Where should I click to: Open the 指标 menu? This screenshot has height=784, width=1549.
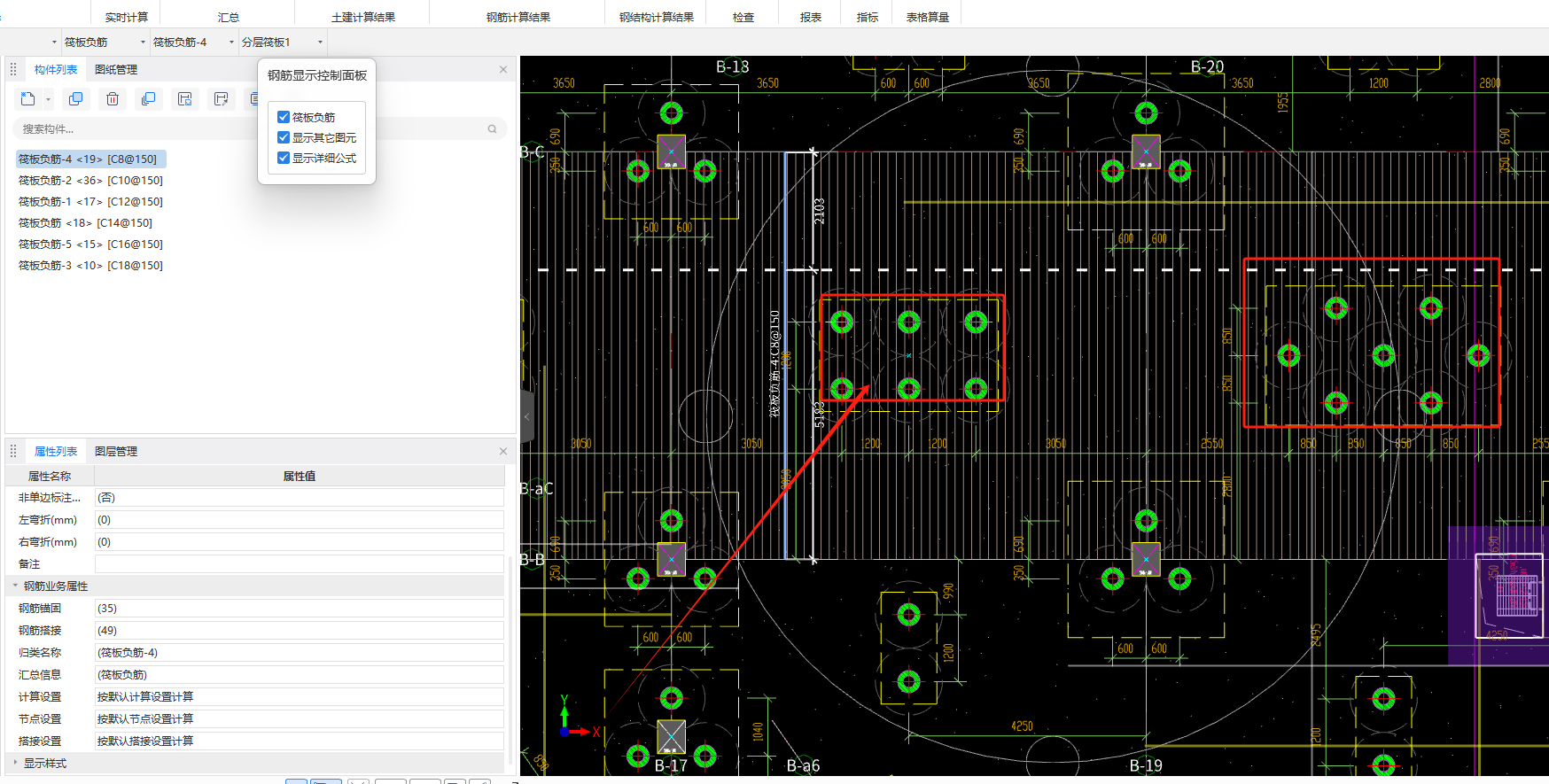(867, 17)
